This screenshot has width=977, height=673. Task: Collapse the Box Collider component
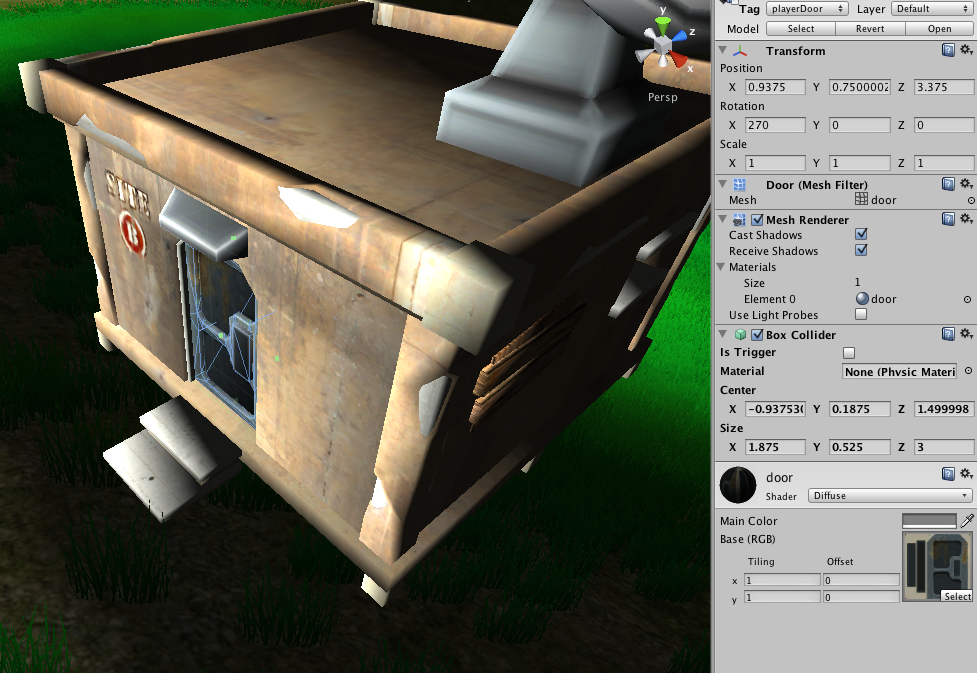[x=722, y=334]
